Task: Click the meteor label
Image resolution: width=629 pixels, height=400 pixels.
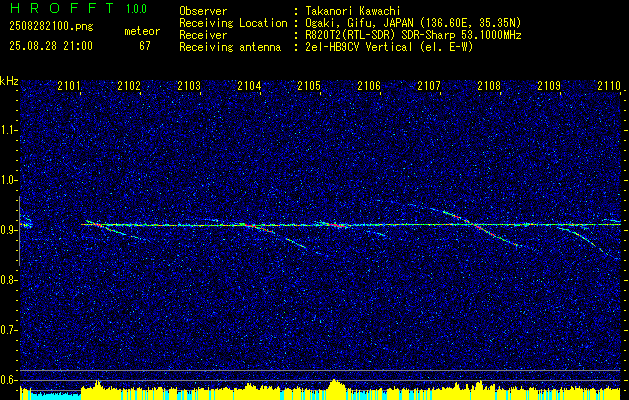Action: pyautogui.click(x=142, y=31)
